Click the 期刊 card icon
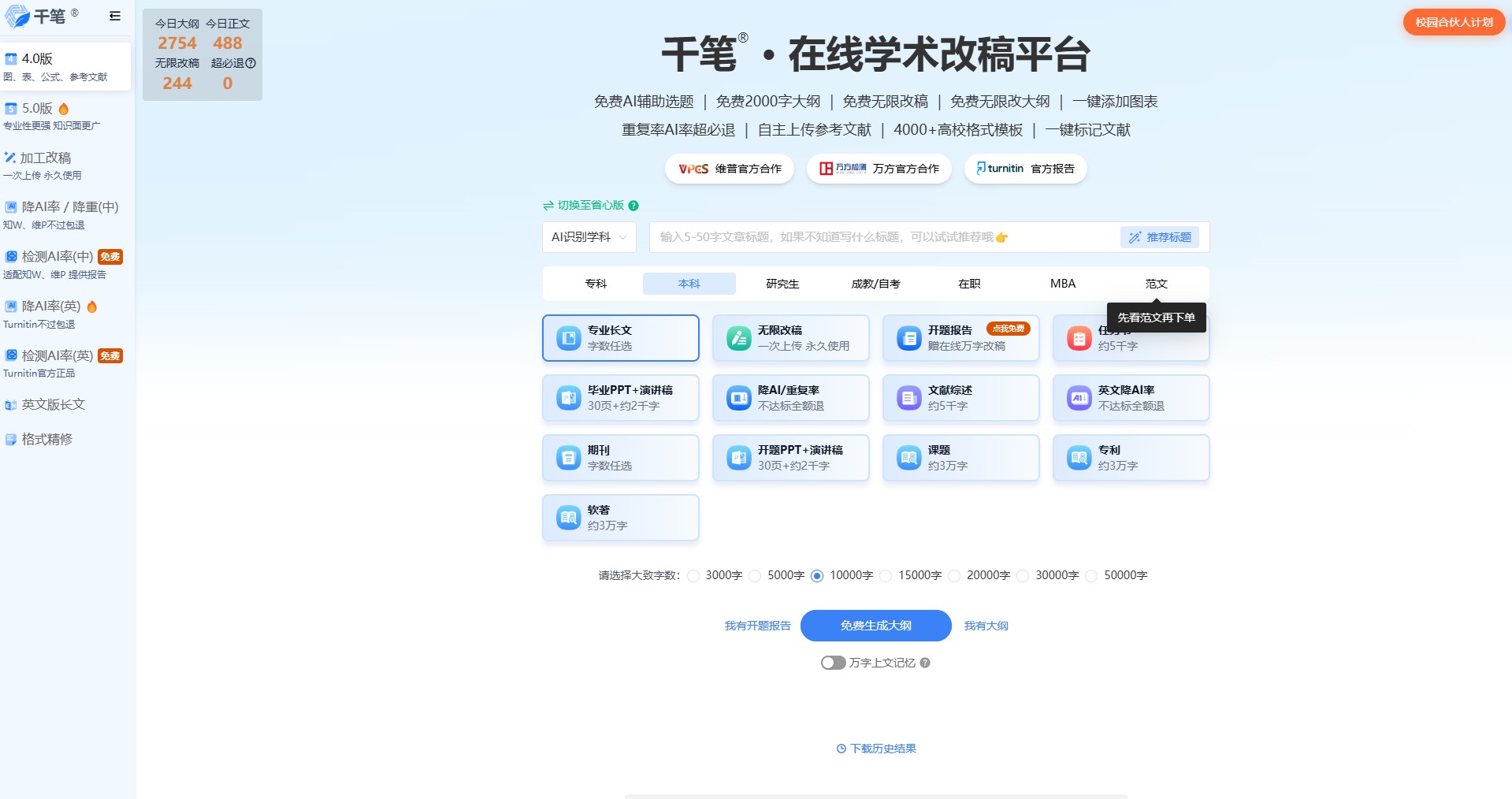1512x799 pixels. click(x=569, y=458)
